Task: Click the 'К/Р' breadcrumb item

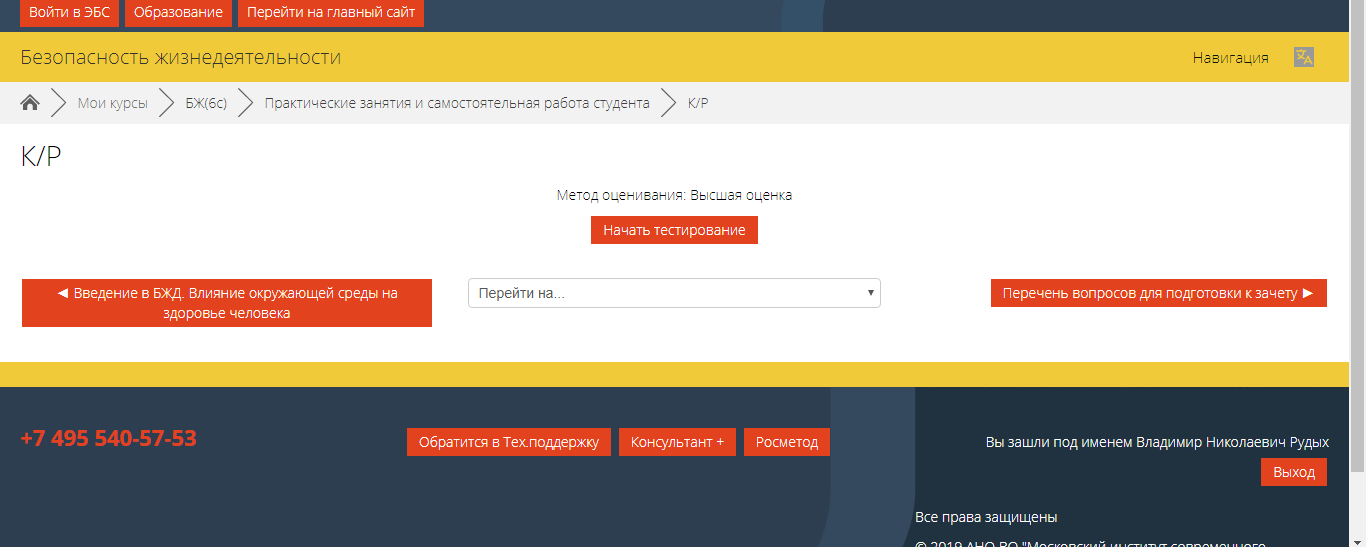Action: coord(698,103)
